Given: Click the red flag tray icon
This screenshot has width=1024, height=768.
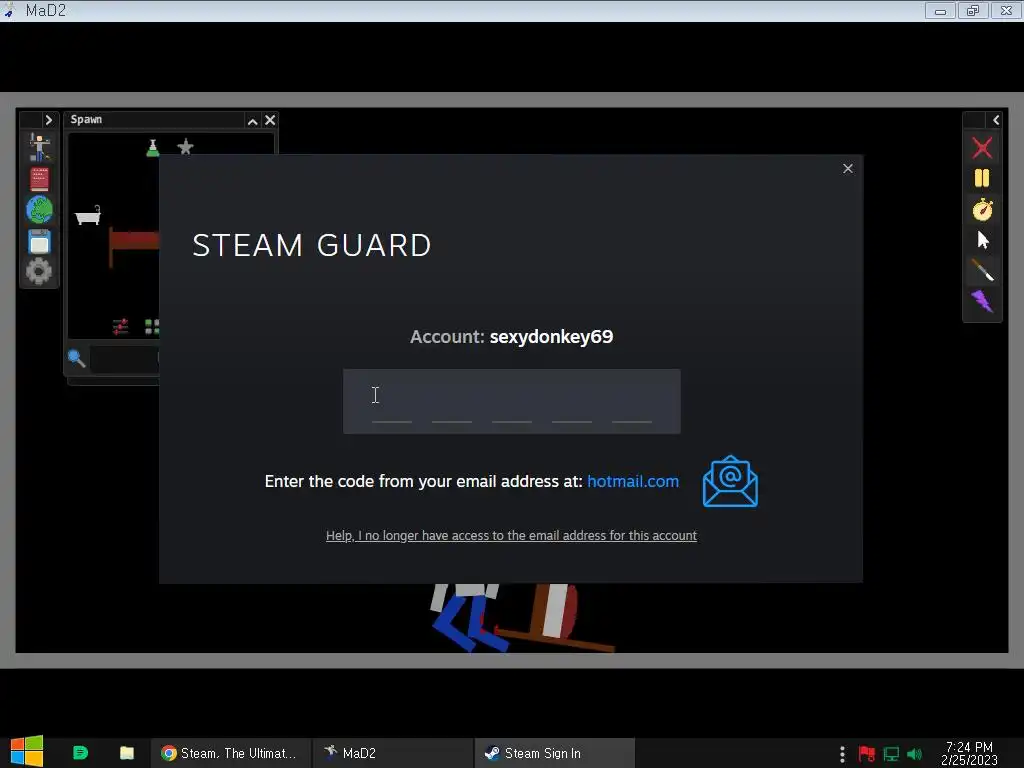Looking at the screenshot, I should pos(867,754).
